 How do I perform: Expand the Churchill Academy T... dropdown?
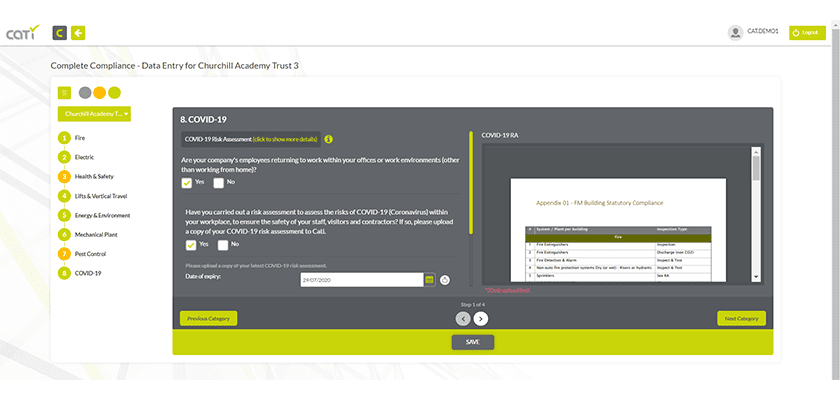pyautogui.click(x=94, y=114)
